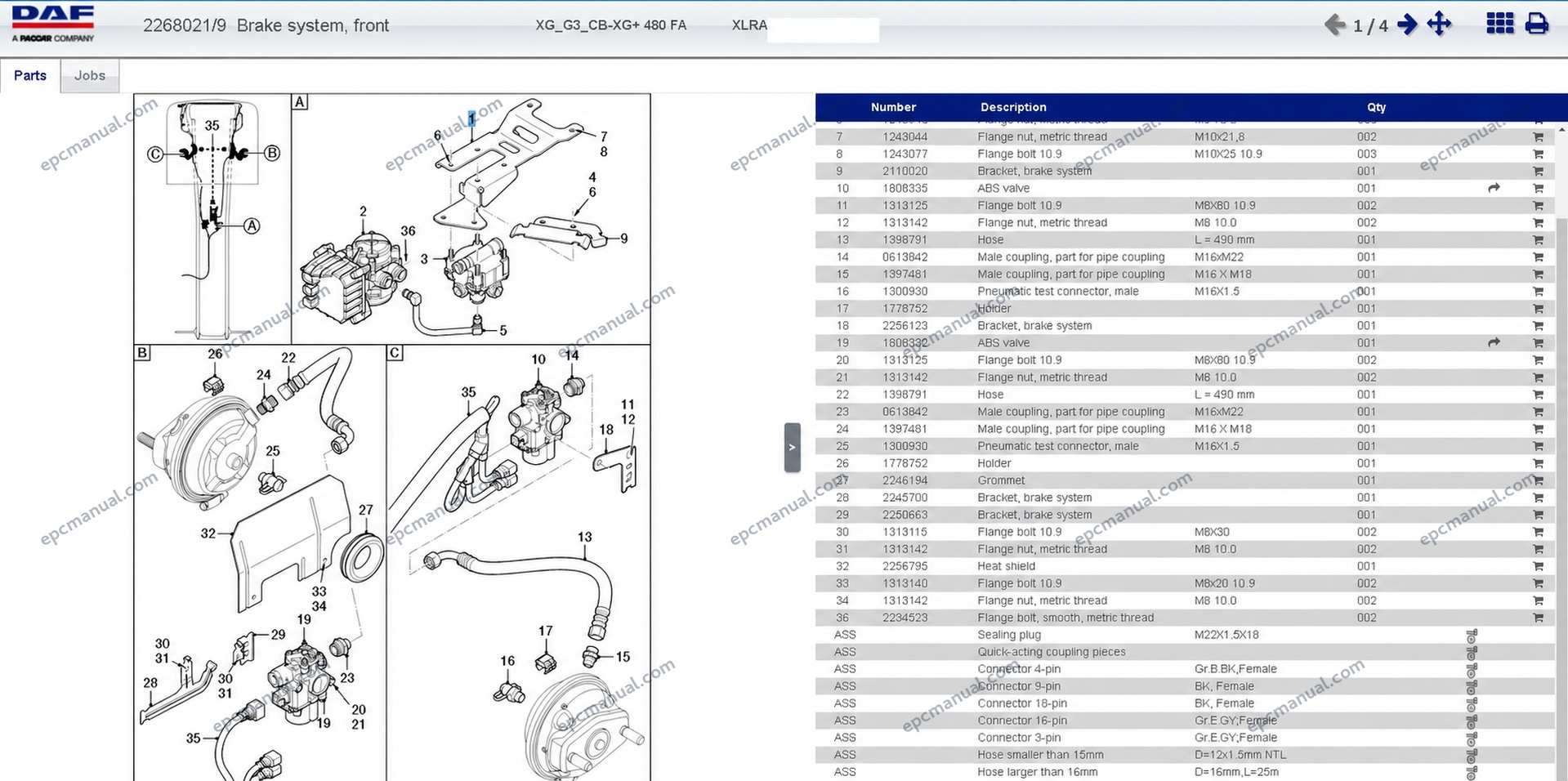Click cart icon for Flange bolt M8X30
1568x781 pixels.
pos(1538,532)
